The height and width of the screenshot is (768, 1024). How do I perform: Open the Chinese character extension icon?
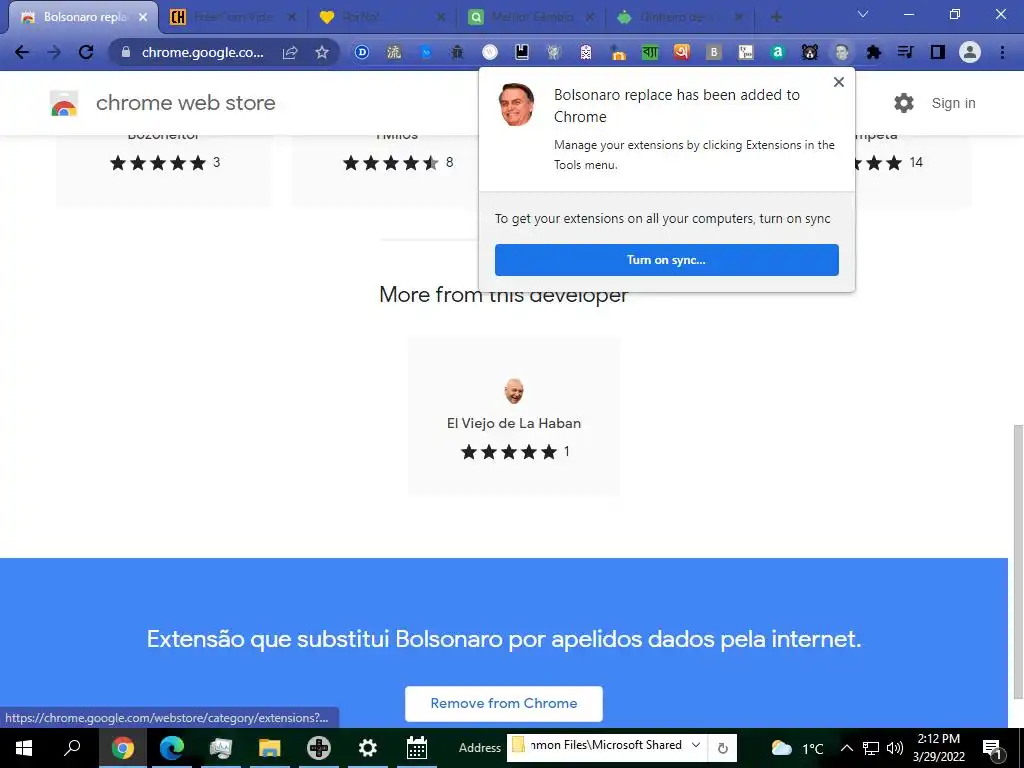tap(394, 52)
